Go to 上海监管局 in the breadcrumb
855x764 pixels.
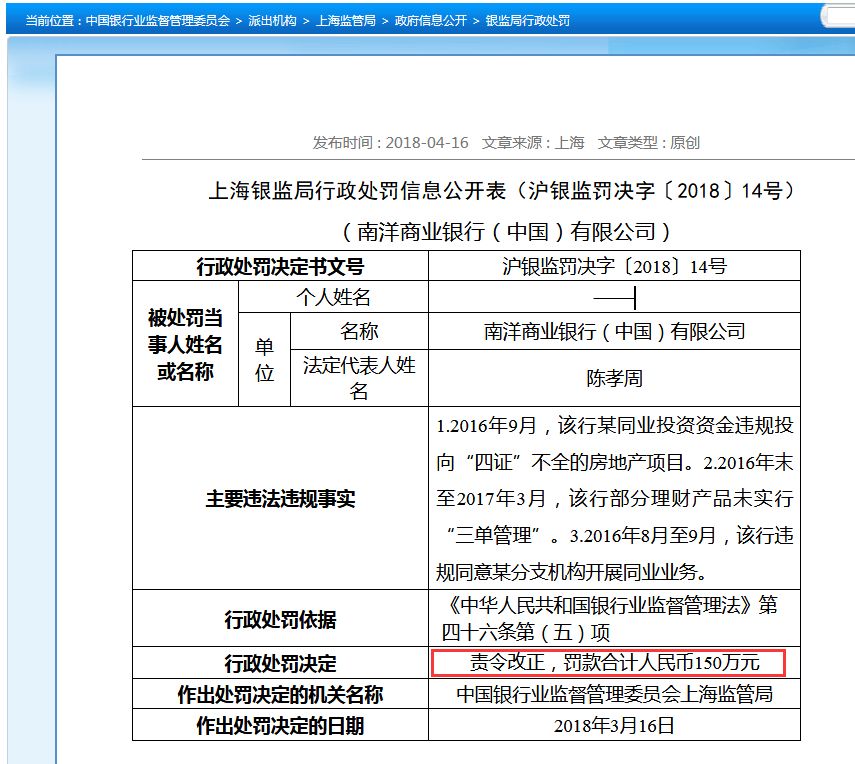tap(345, 20)
